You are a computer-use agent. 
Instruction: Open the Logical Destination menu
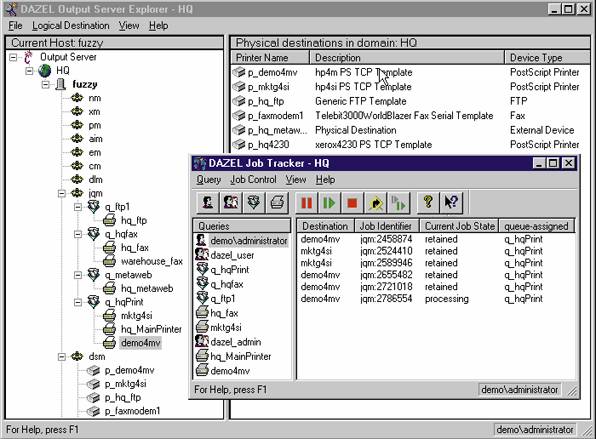(70, 25)
